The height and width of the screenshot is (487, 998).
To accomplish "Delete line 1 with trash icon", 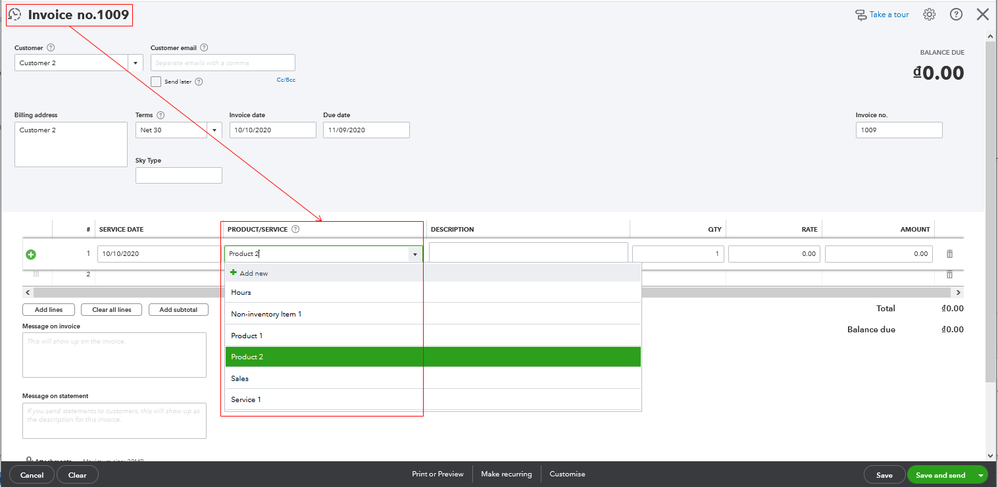I will click(x=950, y=254).
